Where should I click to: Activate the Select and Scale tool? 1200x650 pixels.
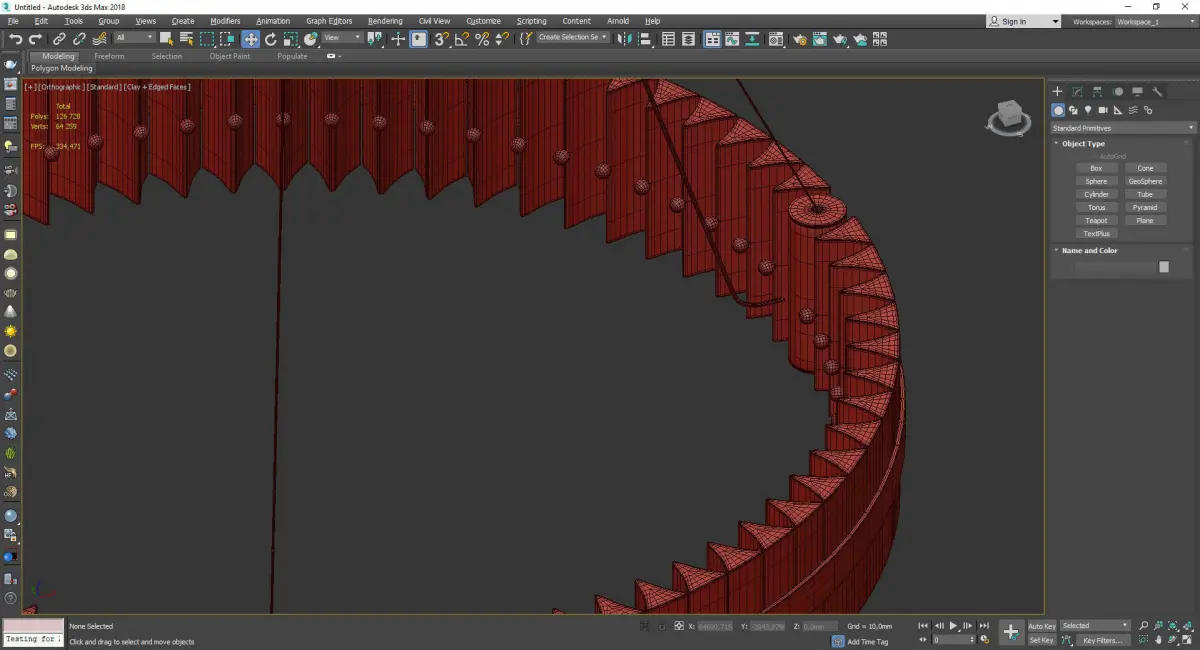pyautogui.click(x=290, y=39)
